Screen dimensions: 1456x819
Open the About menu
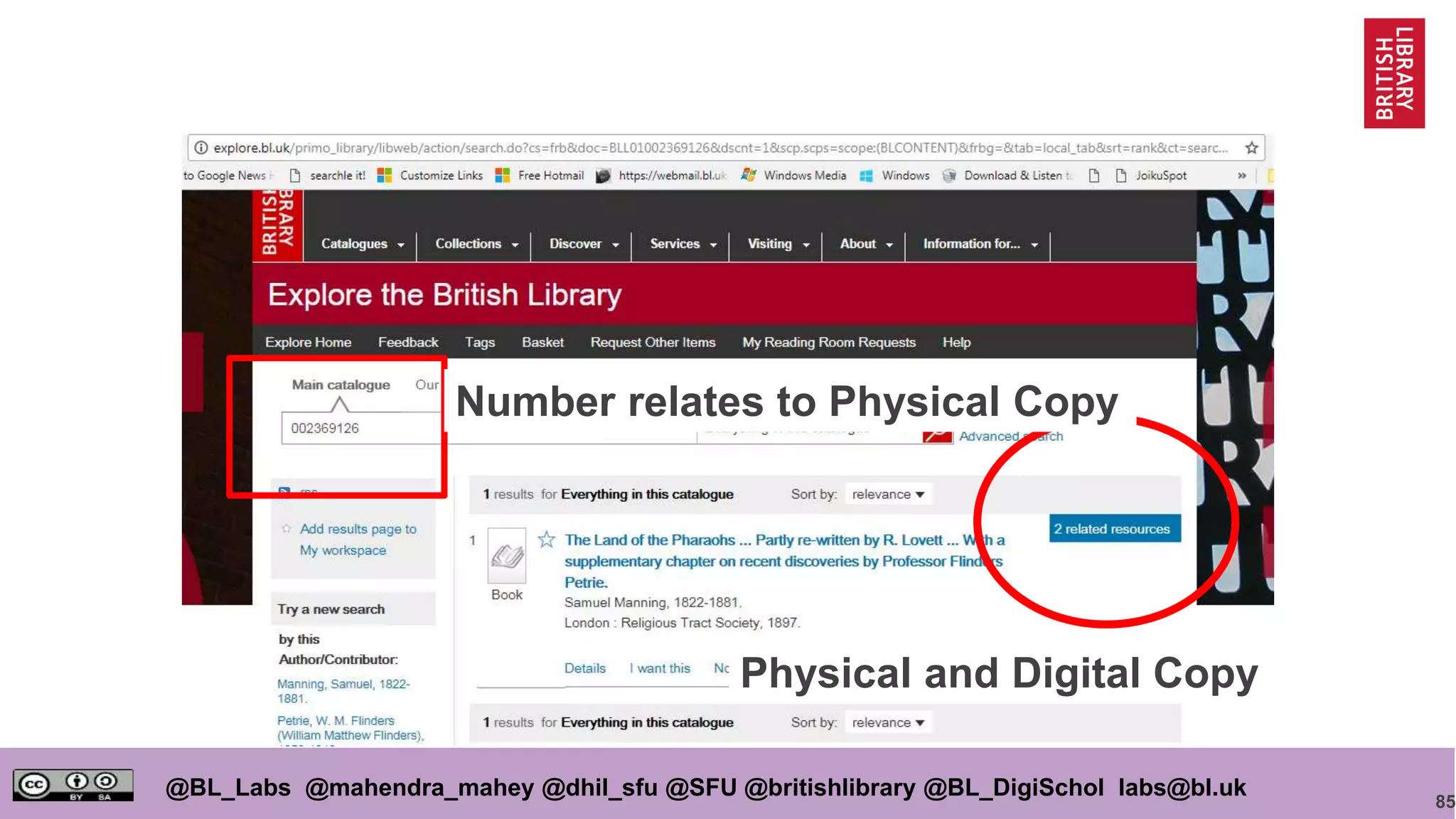click(x=867, y=244)
